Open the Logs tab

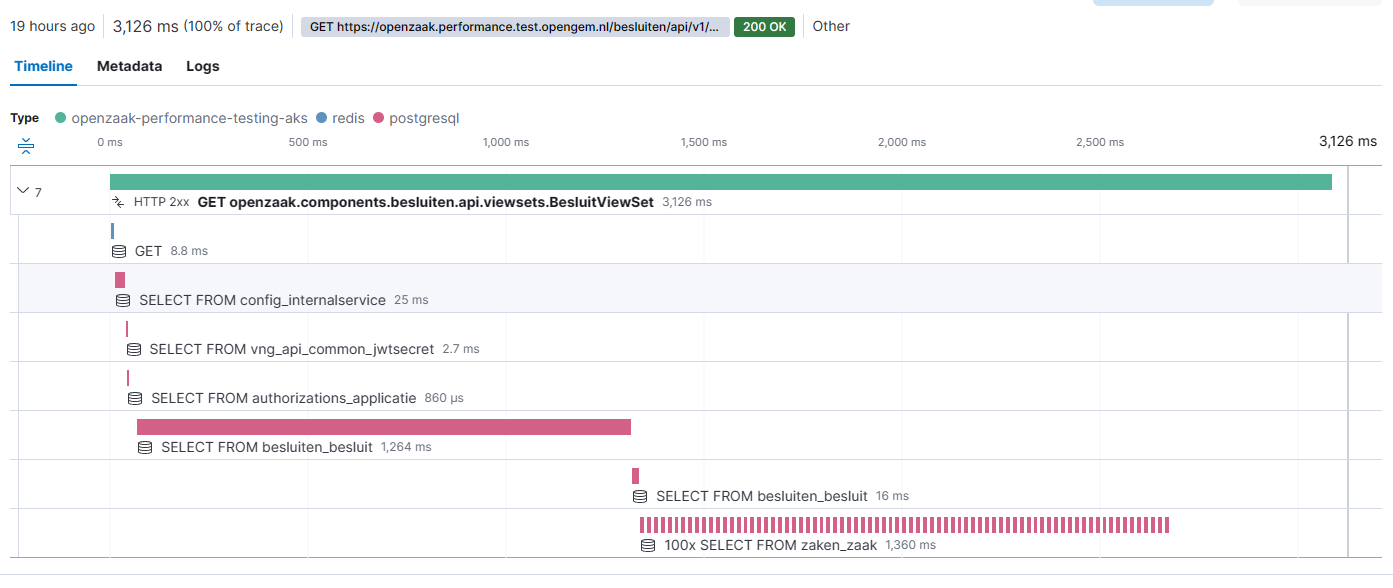tap(202, 66)
